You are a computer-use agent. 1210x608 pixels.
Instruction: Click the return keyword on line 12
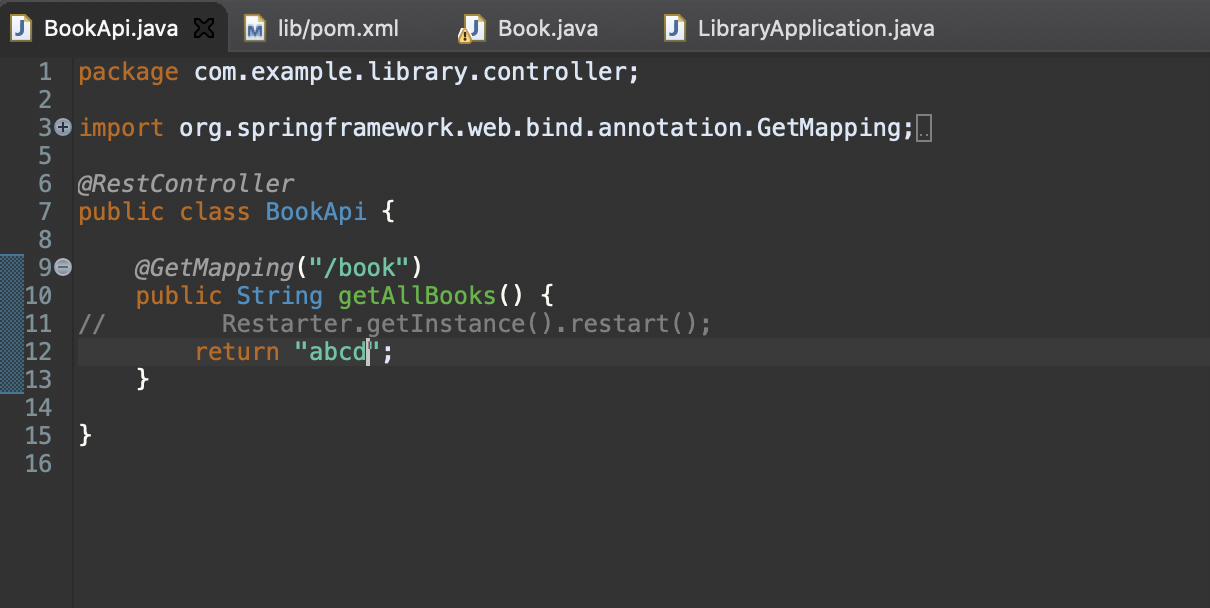(237, 352)
